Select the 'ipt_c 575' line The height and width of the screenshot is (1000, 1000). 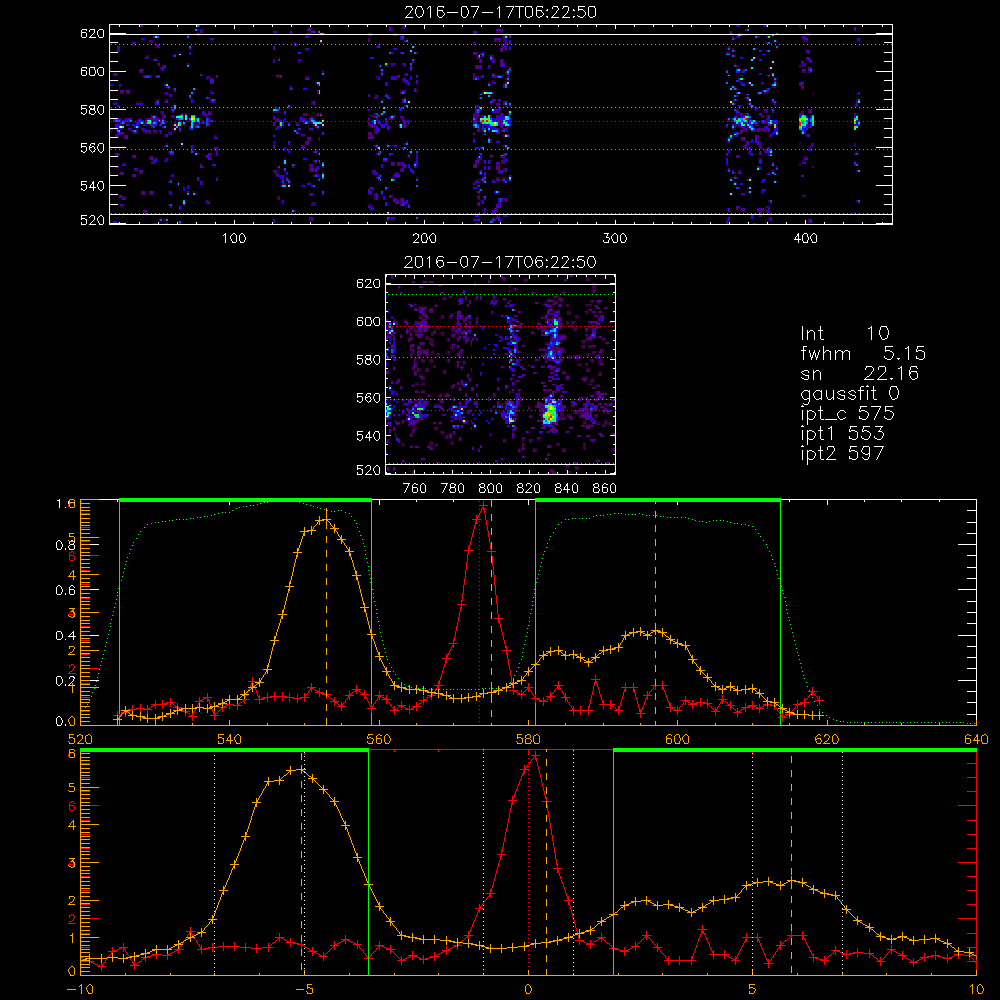click(848, 414)
